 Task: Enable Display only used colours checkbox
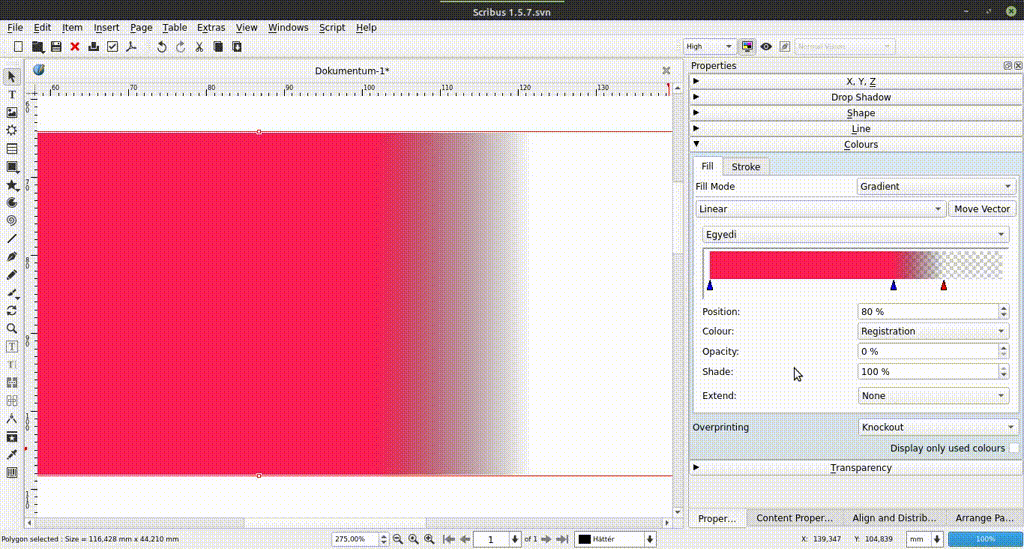[1014, 449]
